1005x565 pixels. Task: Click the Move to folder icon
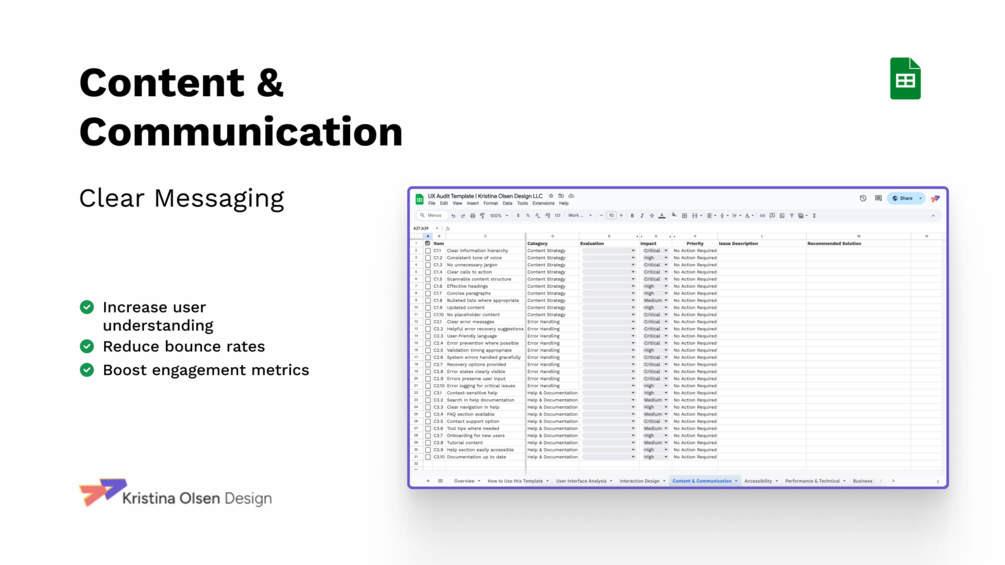(561, 196)
